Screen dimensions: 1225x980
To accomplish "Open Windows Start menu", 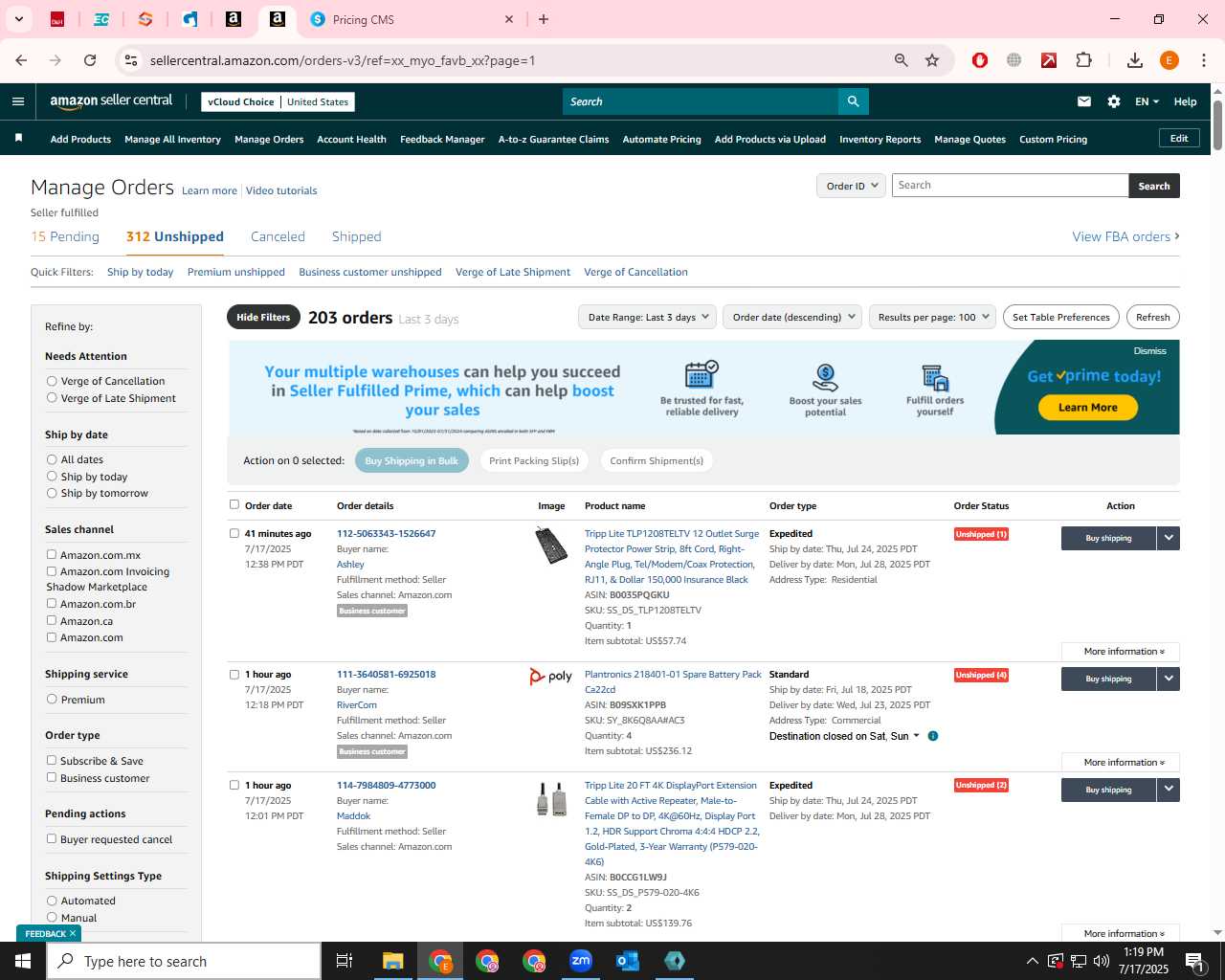I will click(23, 961).
